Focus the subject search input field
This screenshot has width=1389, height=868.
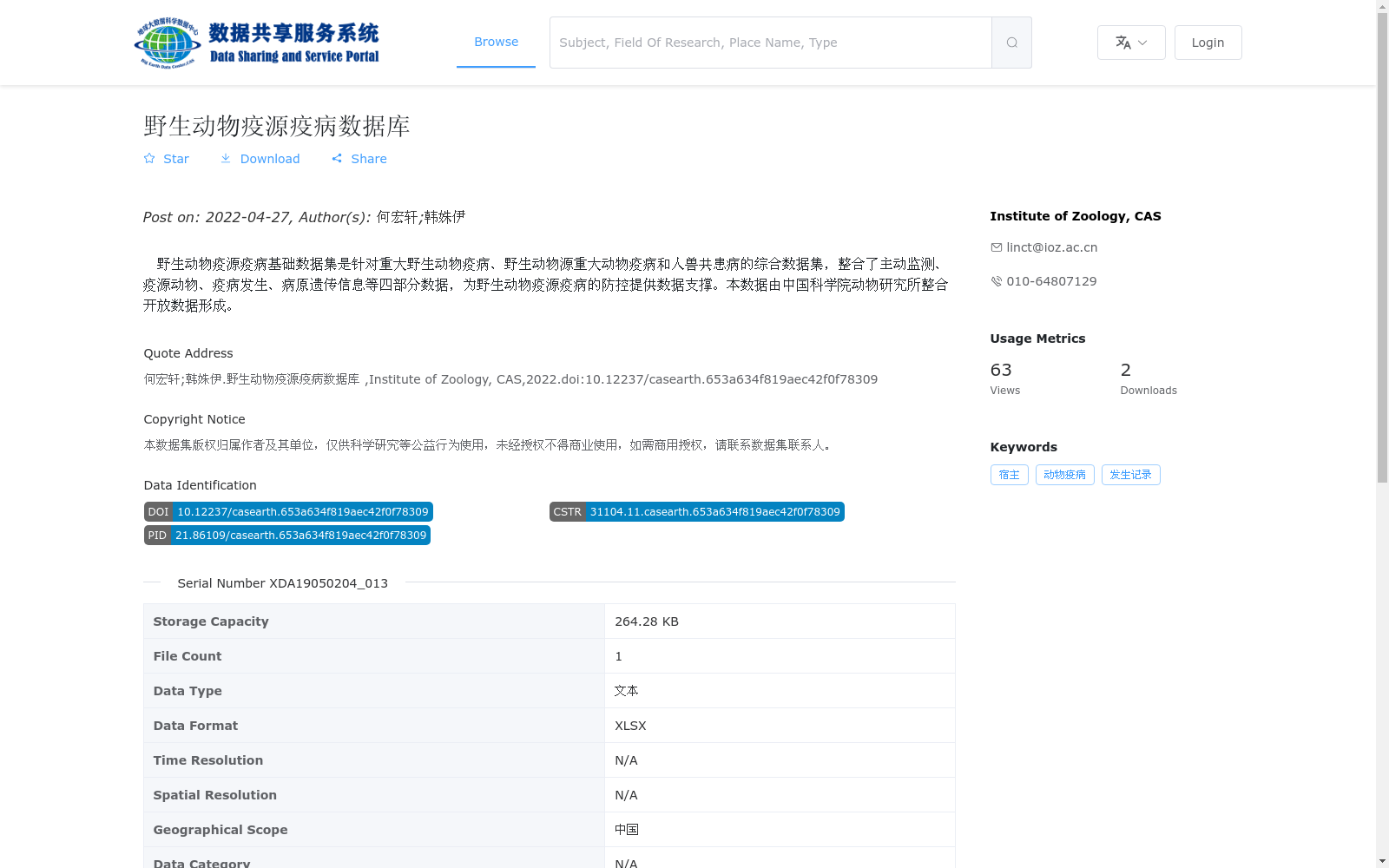[771, 43]
